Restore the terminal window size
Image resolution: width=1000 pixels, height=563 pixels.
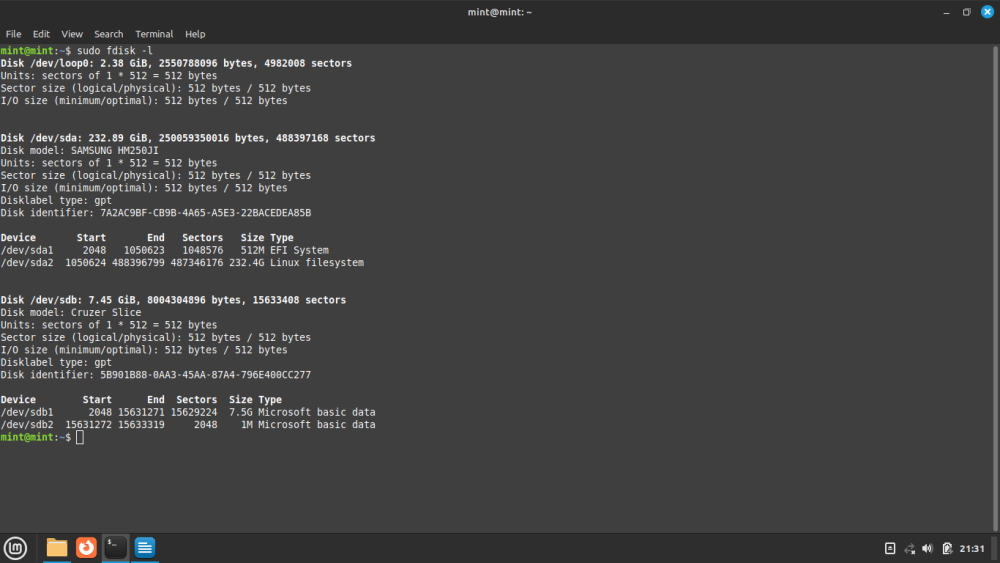tap(966, 12)
